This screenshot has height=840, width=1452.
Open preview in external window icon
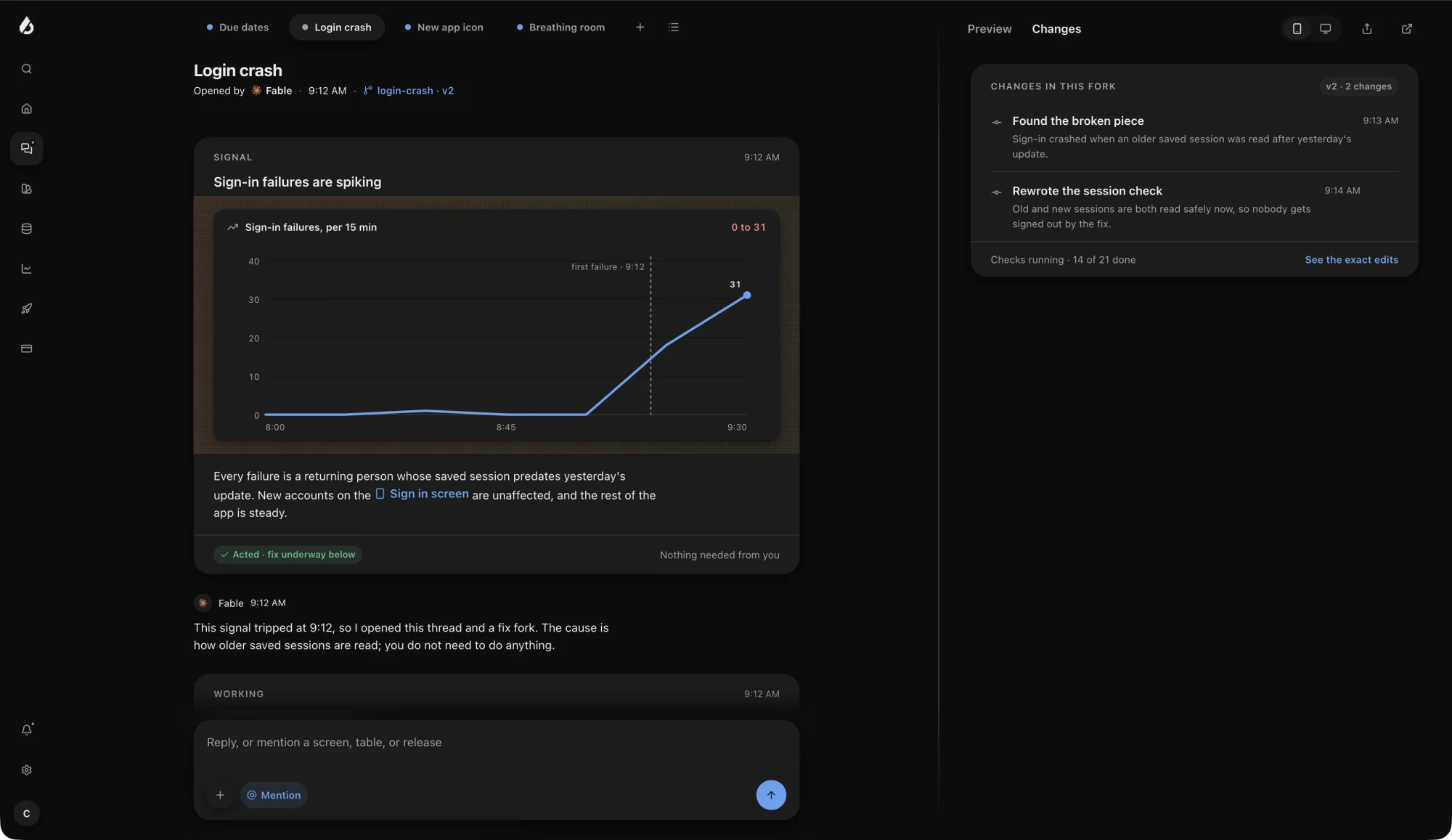pyautogui.click(x=1407, y=29)
